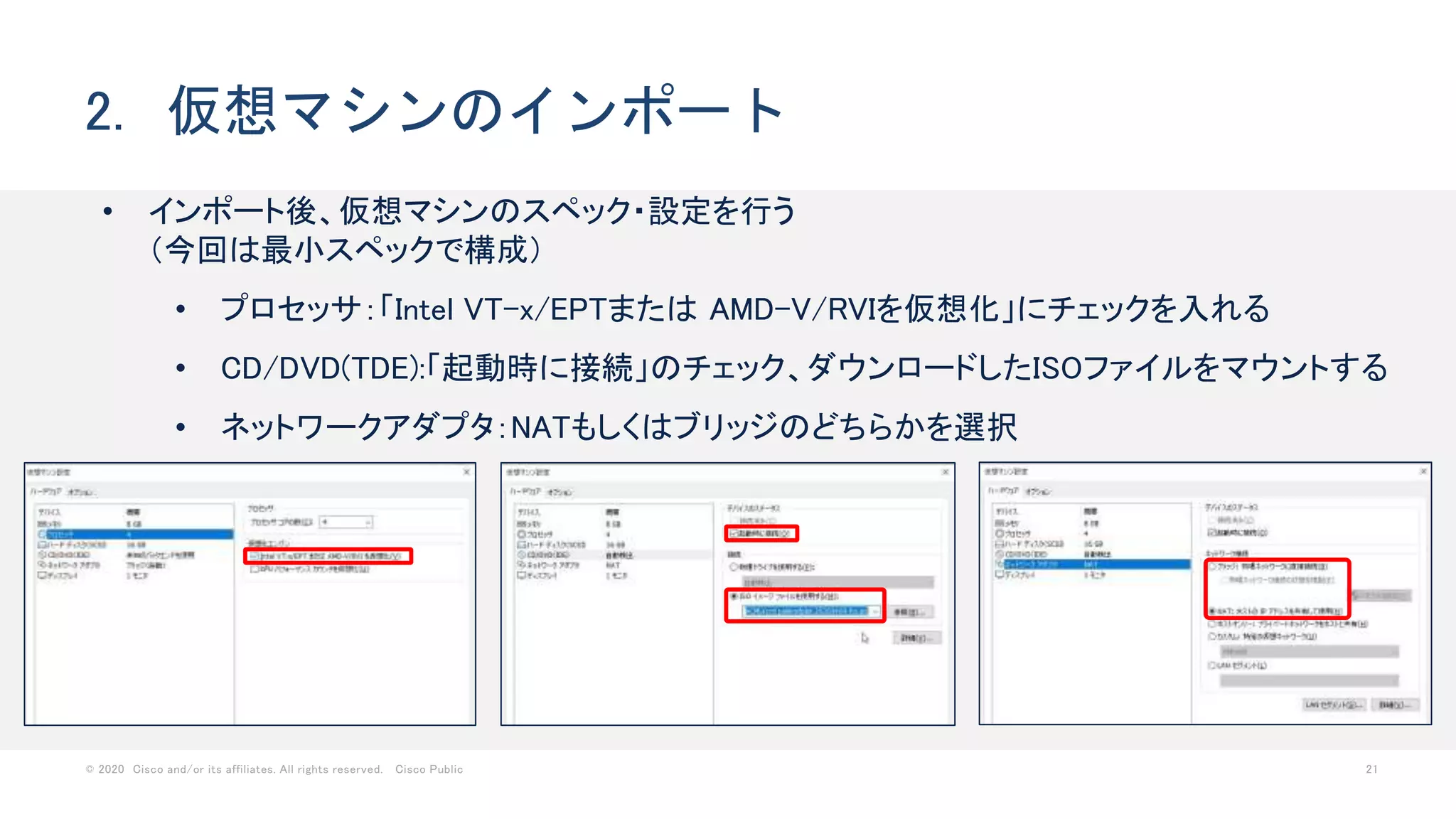Open LAN segment dropdown in network dialog
This screenshot has width=1456, height=819.
pos(1310,680)
